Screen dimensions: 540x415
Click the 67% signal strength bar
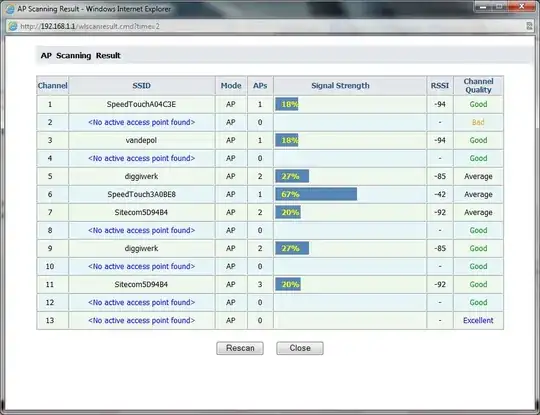pos(316,194)
